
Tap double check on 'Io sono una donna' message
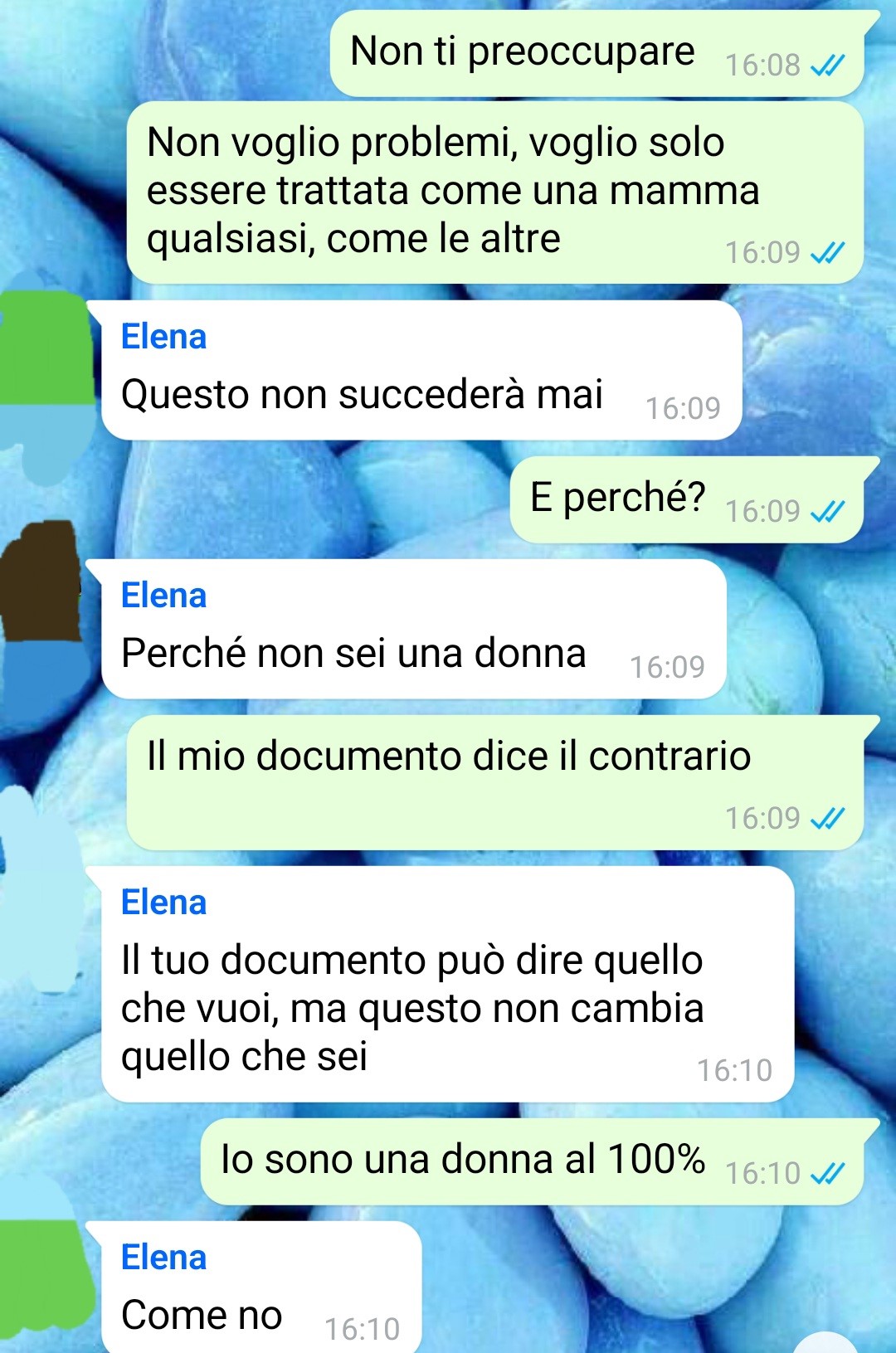(x=827, y=1173)
